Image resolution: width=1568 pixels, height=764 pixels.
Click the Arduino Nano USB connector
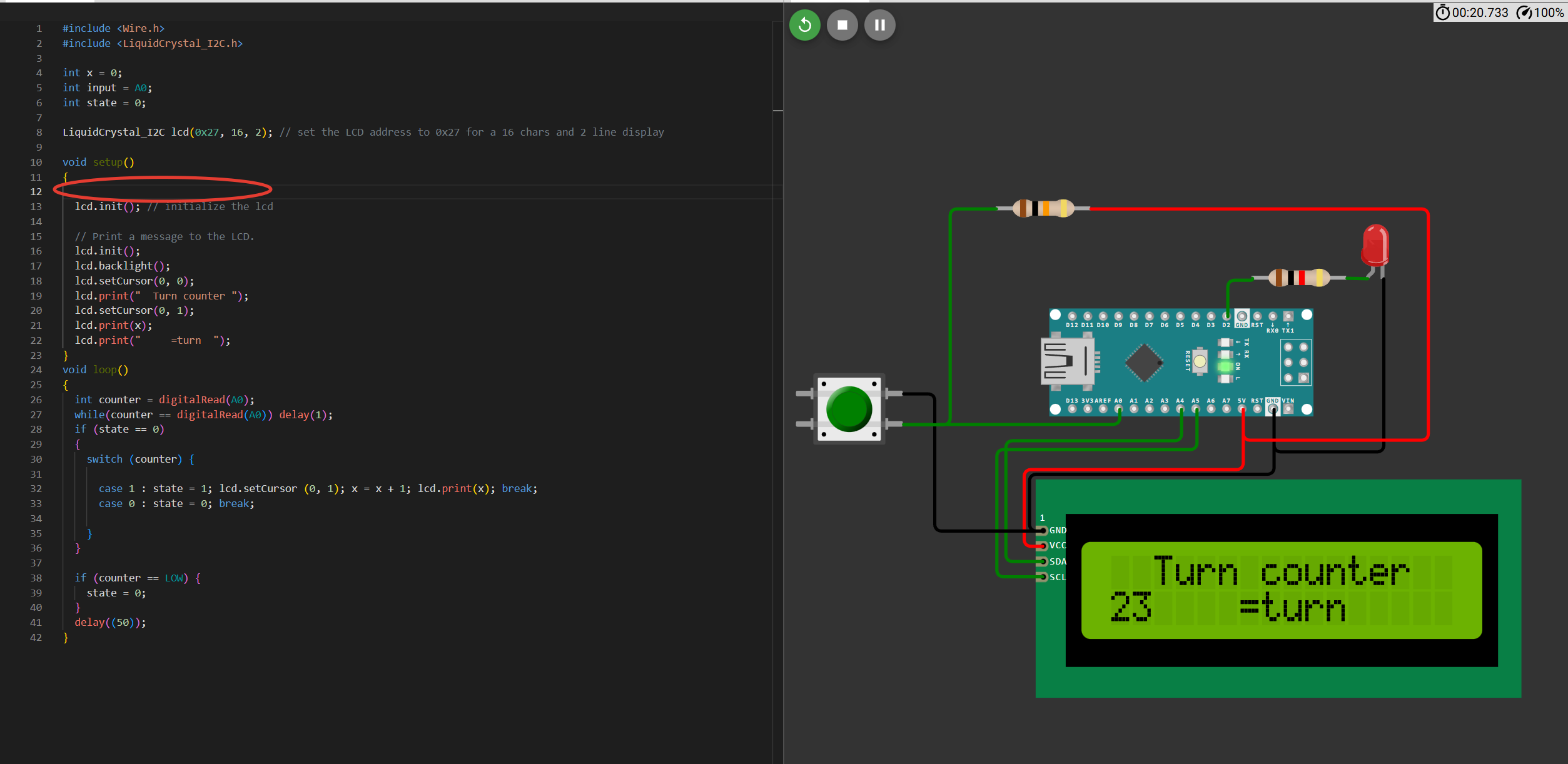click(1066, 361)
